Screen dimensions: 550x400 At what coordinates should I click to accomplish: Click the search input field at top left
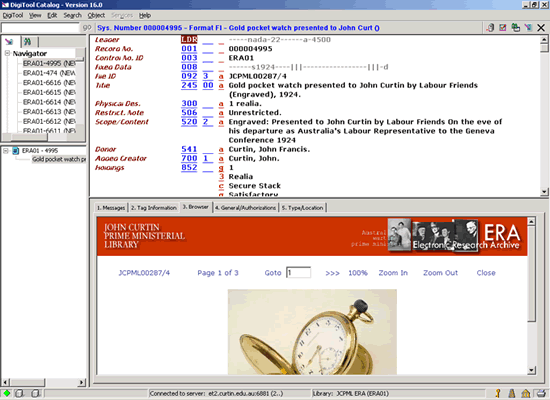[x=40, y=27]
